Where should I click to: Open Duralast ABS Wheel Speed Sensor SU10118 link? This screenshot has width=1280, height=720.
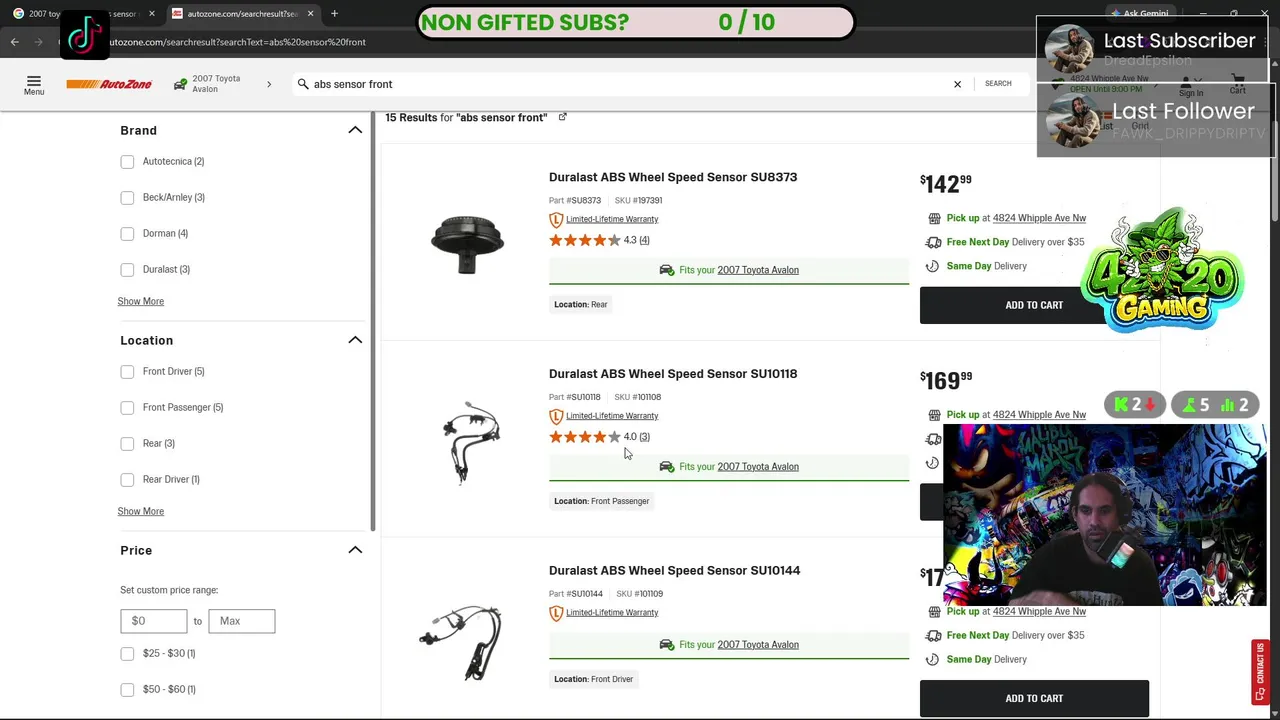pos(673,374)
